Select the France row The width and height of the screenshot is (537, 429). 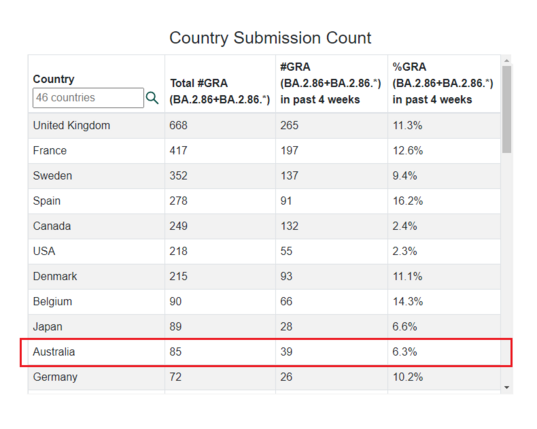click(264, 151)
